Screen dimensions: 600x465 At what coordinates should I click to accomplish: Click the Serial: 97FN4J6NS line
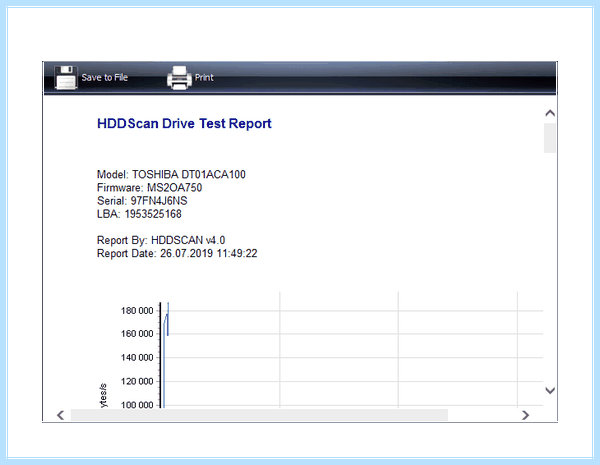tap(142, 201)
